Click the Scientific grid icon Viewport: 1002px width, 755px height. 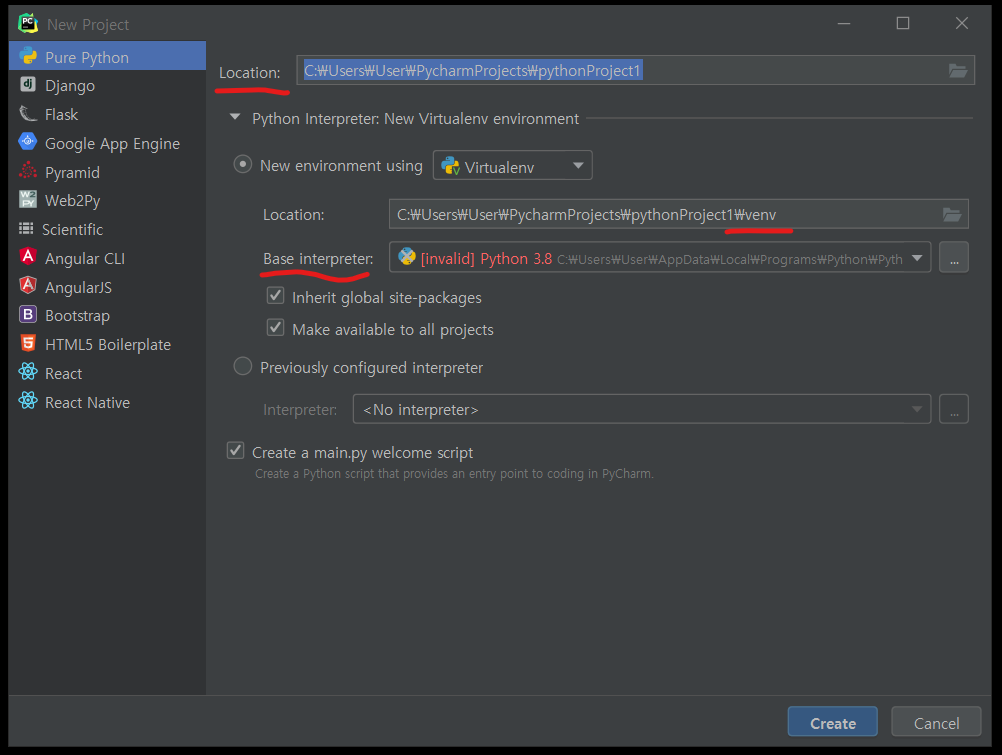[x=26, y=228]
